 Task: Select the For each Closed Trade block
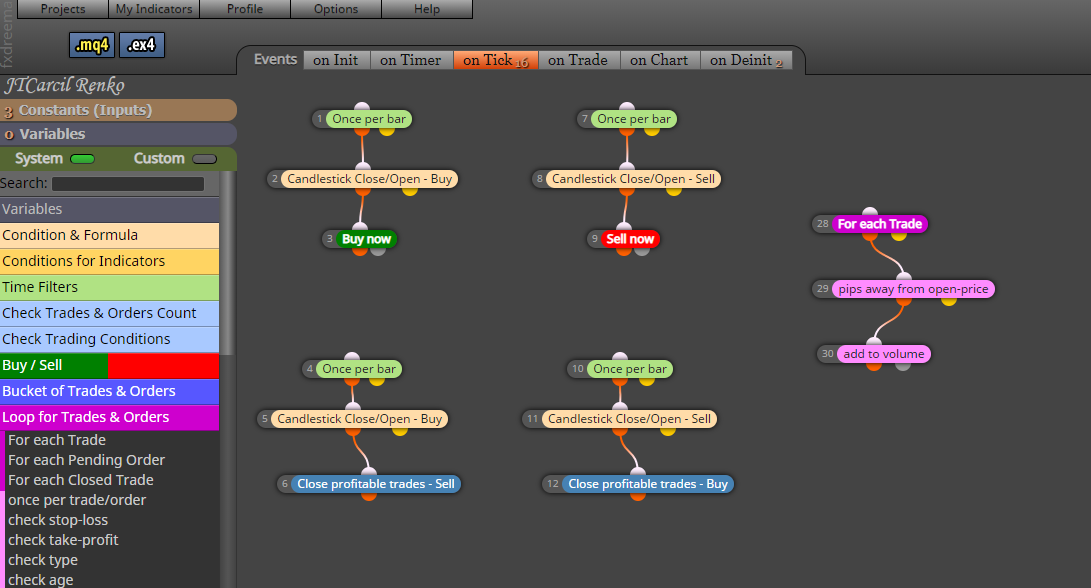tap(81, 480)
